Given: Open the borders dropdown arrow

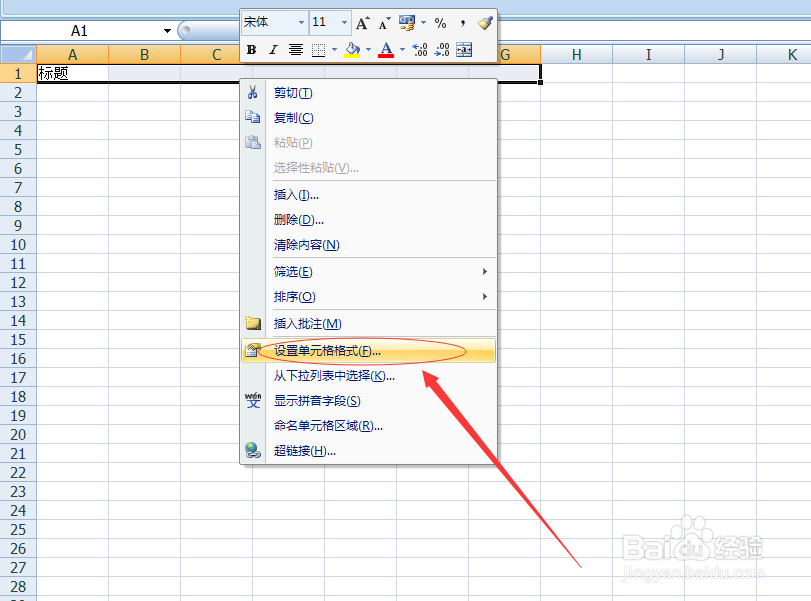Looking at the screenshot, I should coord(334,49).
